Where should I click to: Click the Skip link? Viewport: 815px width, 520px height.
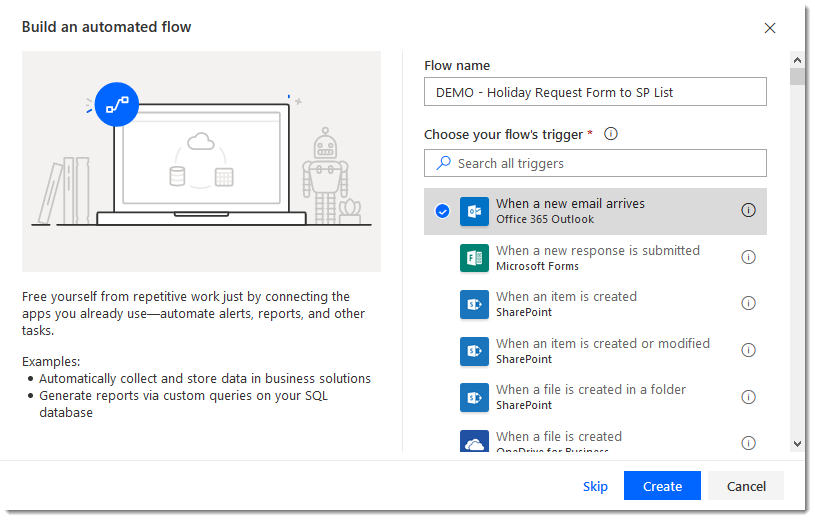[x=595, y=486]
